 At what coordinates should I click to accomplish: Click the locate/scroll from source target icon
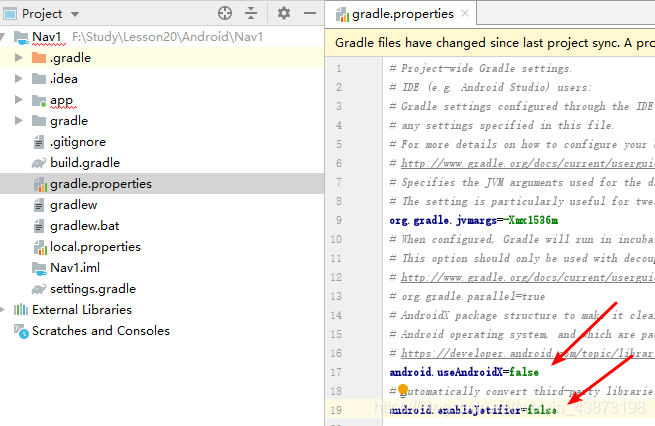225,13
